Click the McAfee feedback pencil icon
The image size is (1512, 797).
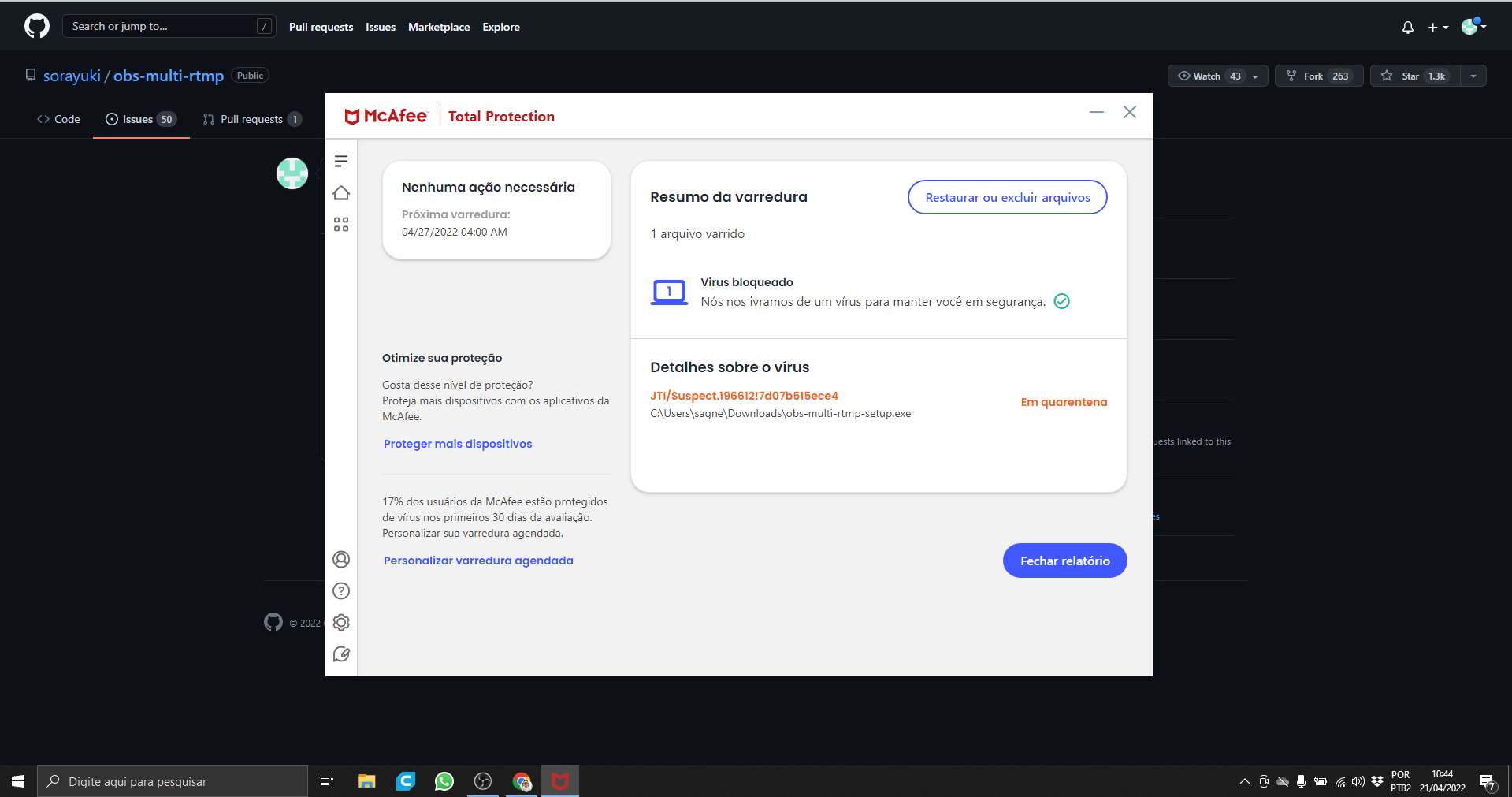click(x=341, y=654)
